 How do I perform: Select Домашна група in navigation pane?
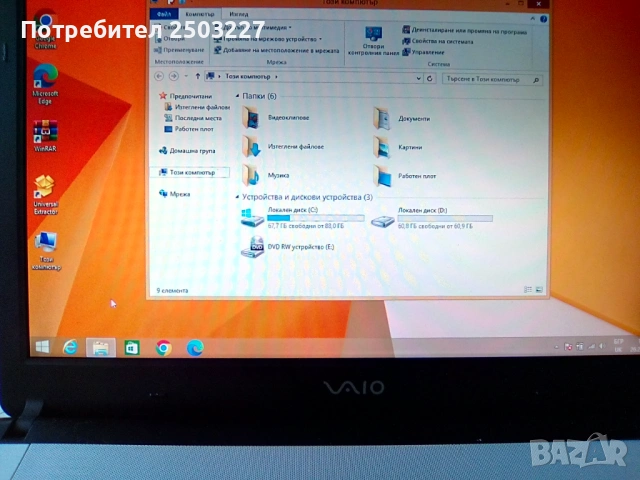(187, 151)
